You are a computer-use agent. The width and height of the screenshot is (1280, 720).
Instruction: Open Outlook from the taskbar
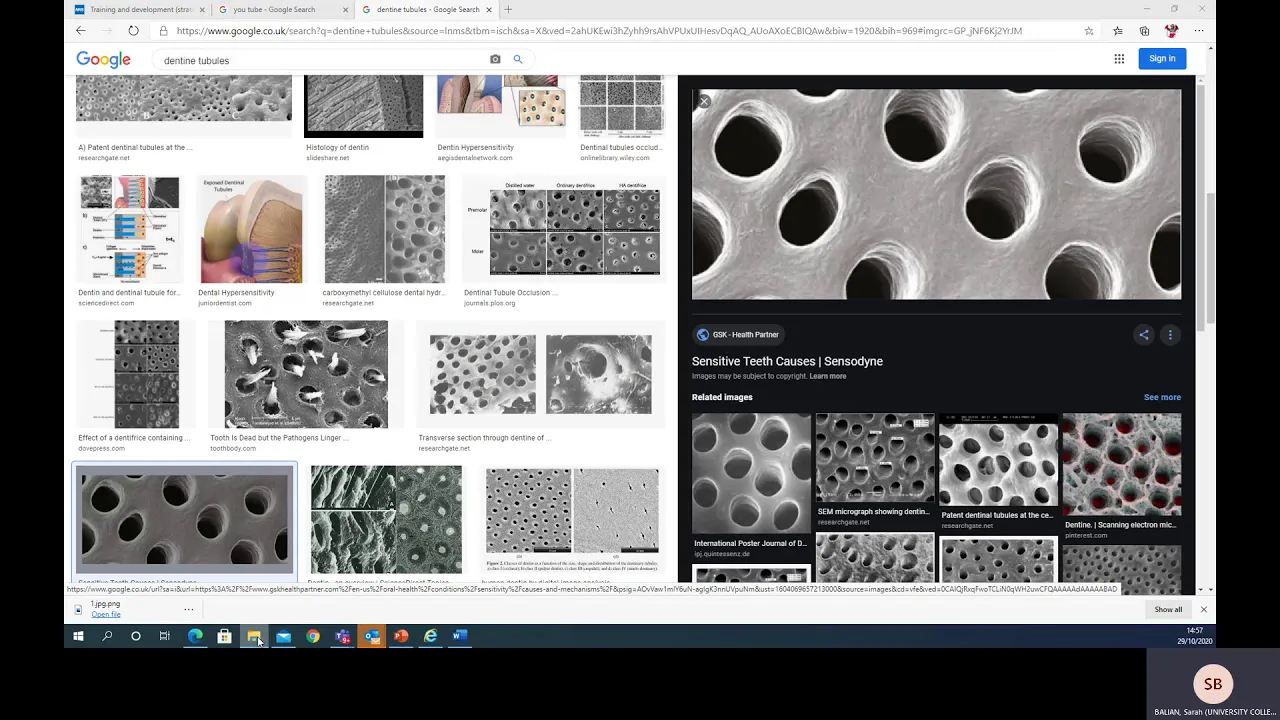(x=372, y=636)
